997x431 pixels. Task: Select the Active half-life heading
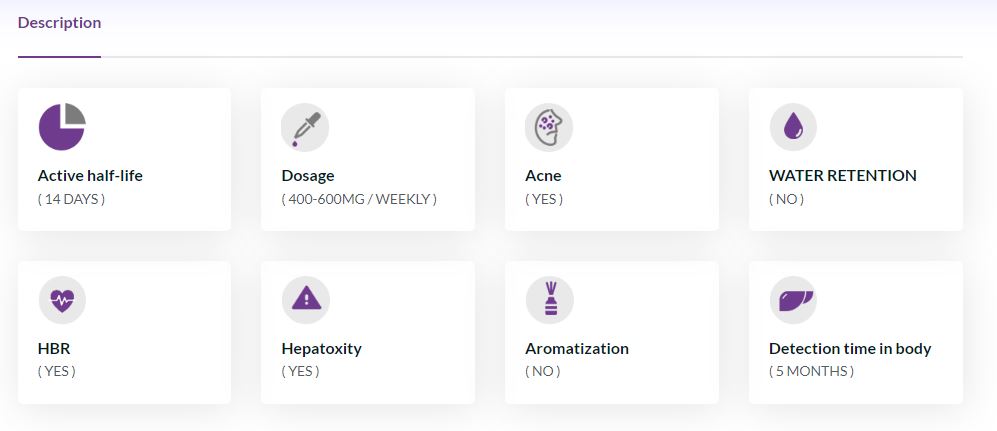(x=90, y=175)
